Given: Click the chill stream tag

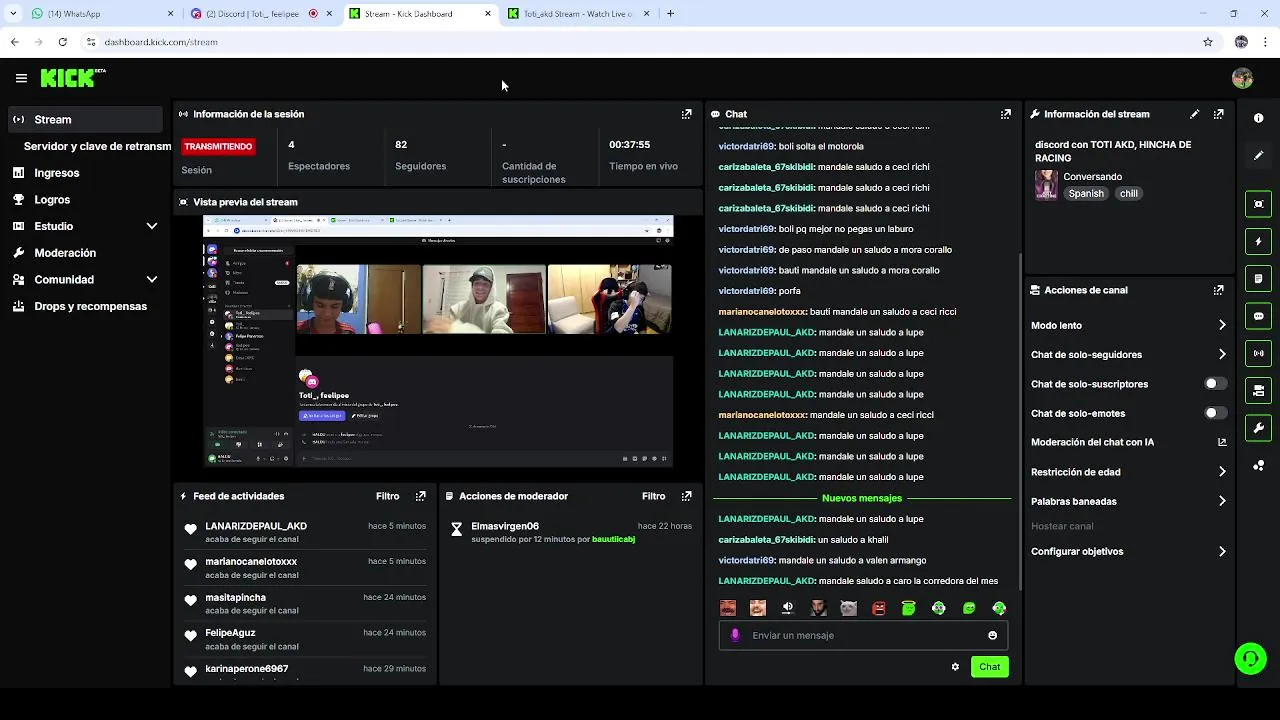Looking at the screenshot, I should (1128, 194).
